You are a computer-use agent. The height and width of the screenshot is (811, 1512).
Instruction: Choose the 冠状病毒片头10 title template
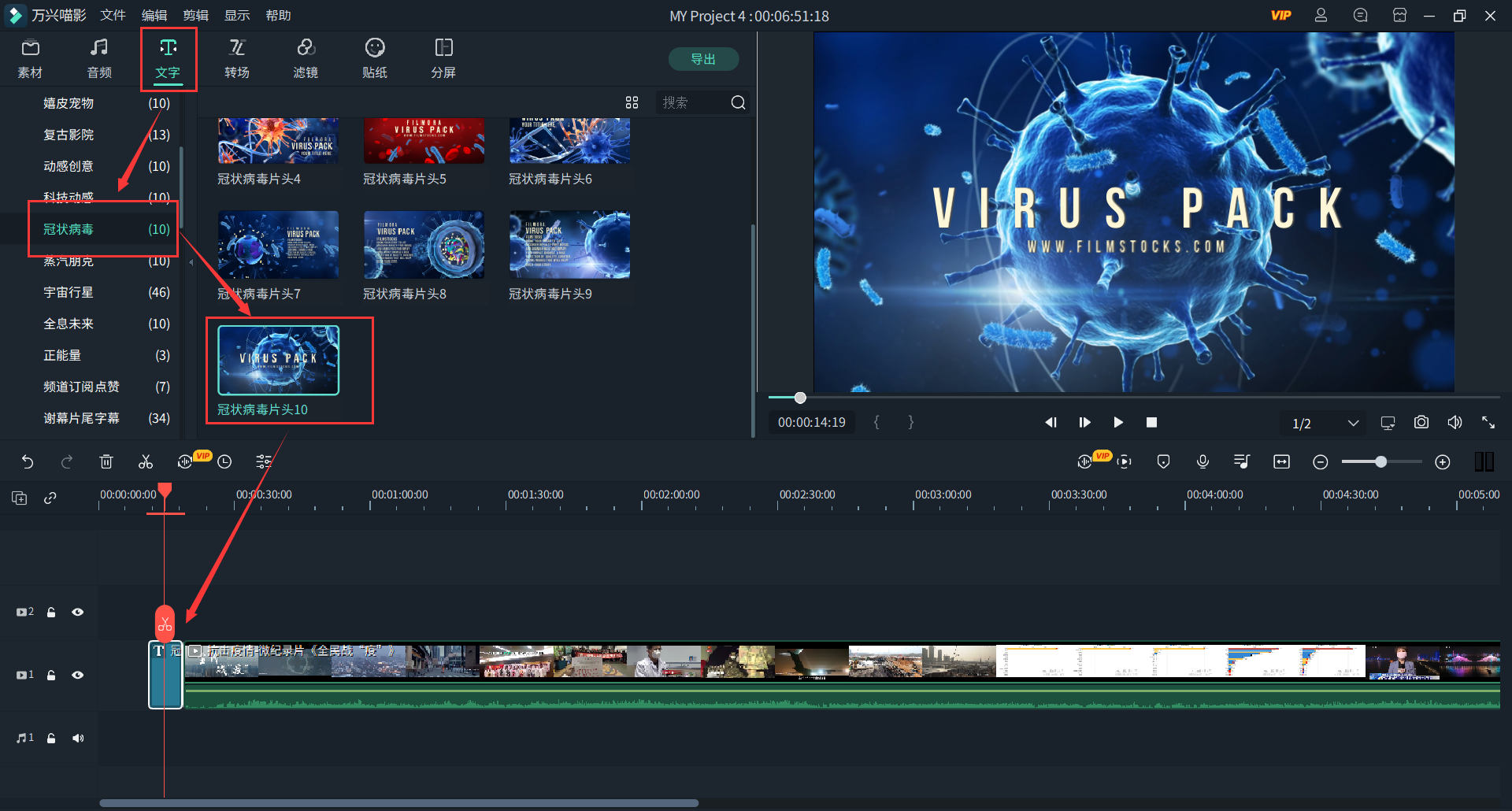point(278,360)
